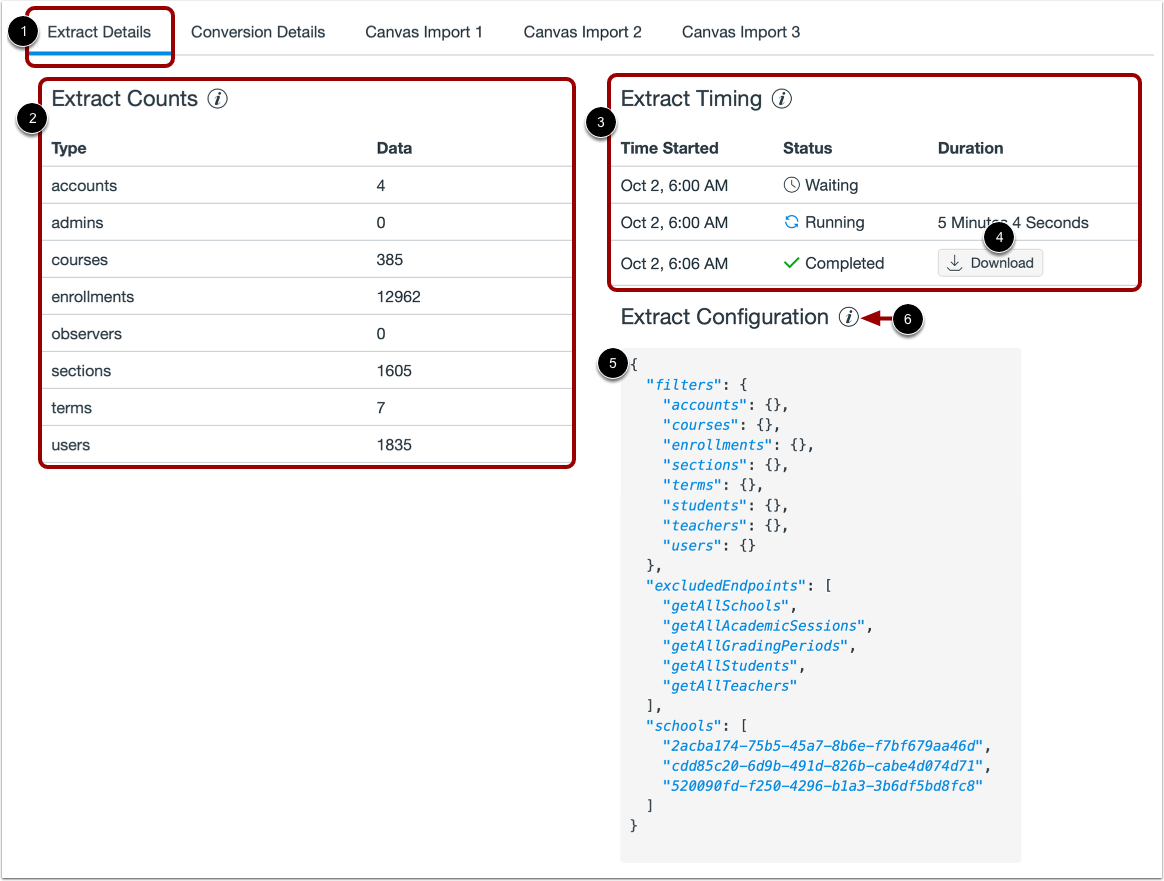Click the enrollments count value 12962
The width and height of the screenshot is (1164, 881).
coord(399,297)
